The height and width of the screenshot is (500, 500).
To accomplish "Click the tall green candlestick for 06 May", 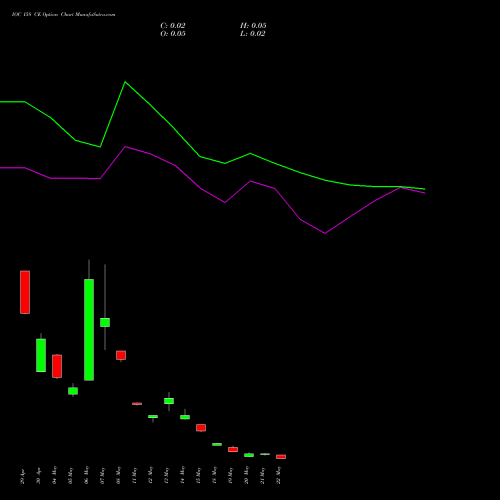I will (x=89, y=330).
